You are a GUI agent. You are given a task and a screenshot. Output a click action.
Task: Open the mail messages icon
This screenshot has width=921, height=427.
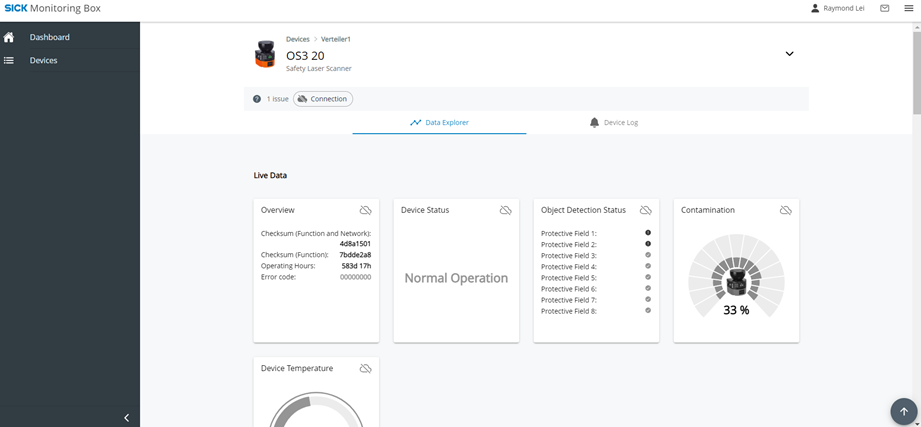[x=885, y=8]
